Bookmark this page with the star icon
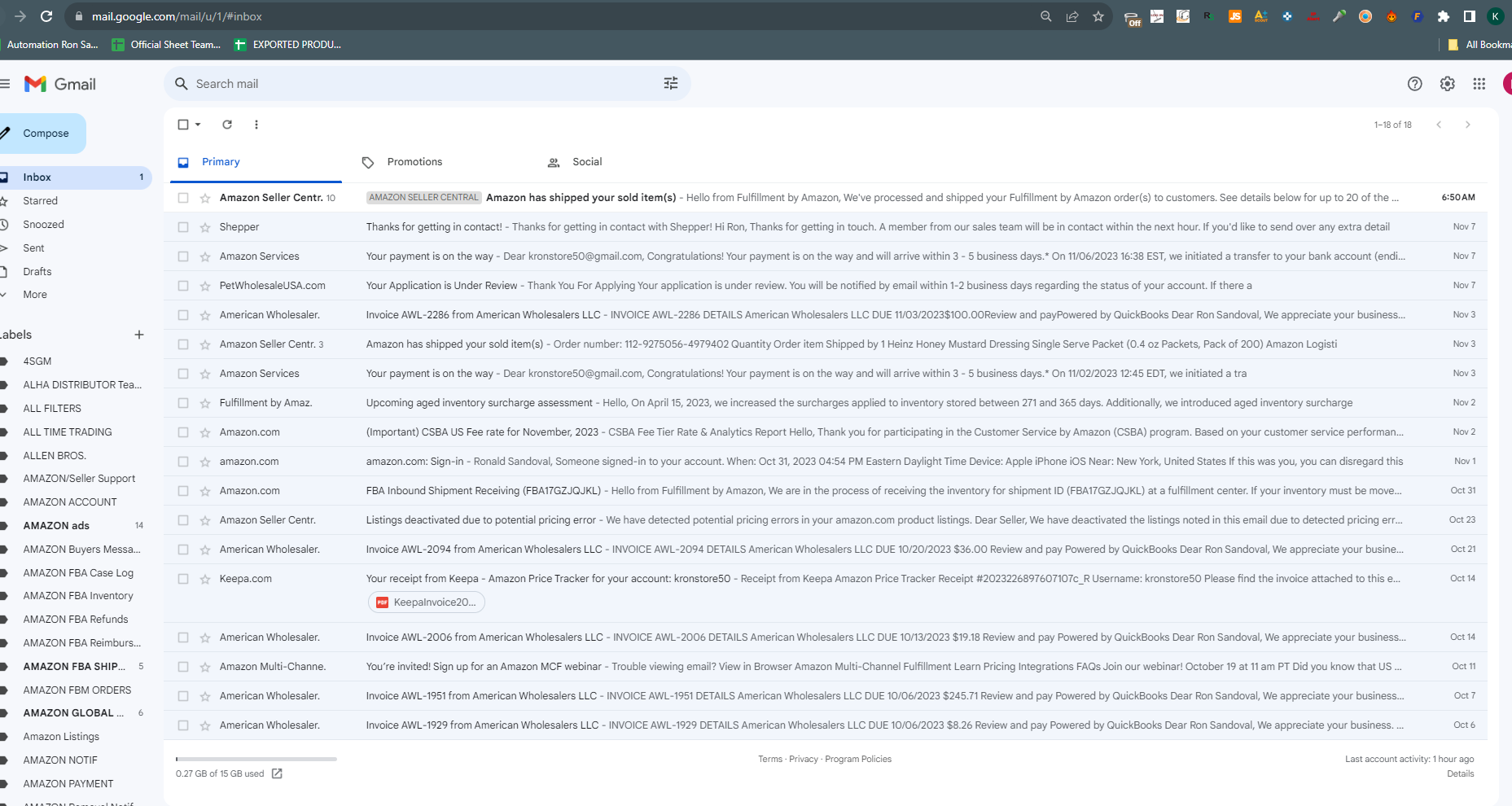 (1098, 16)
